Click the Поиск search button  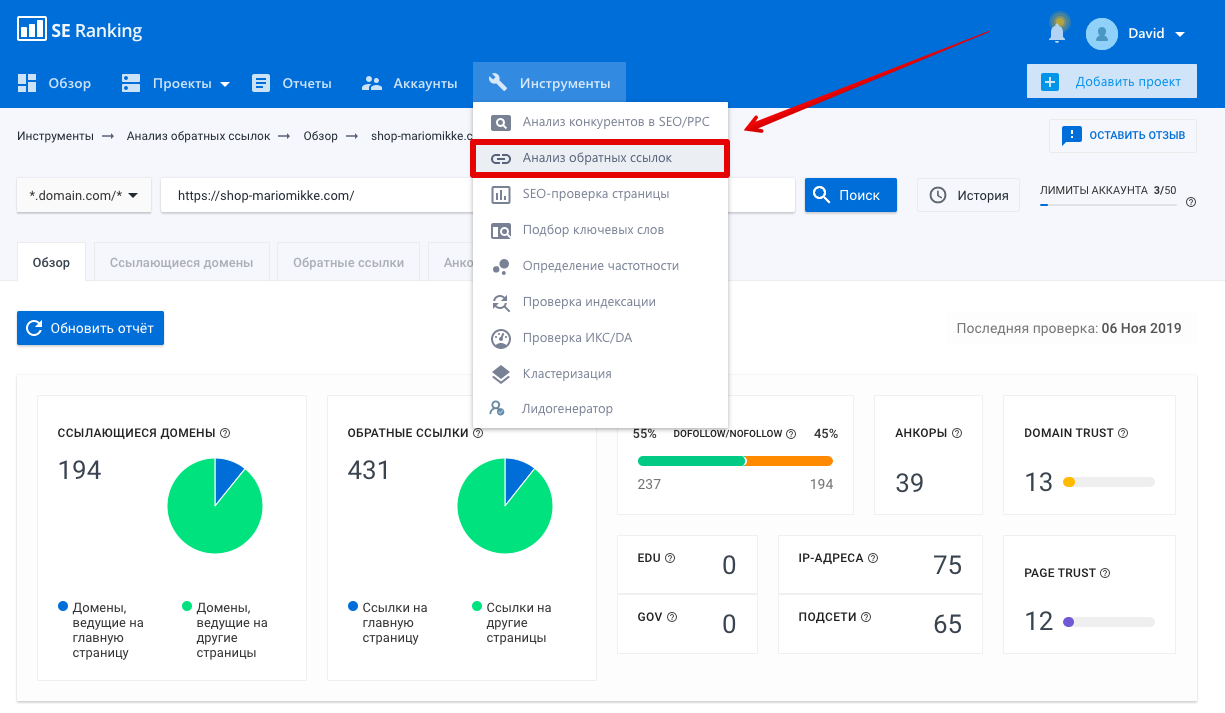[x=850, y=195]
